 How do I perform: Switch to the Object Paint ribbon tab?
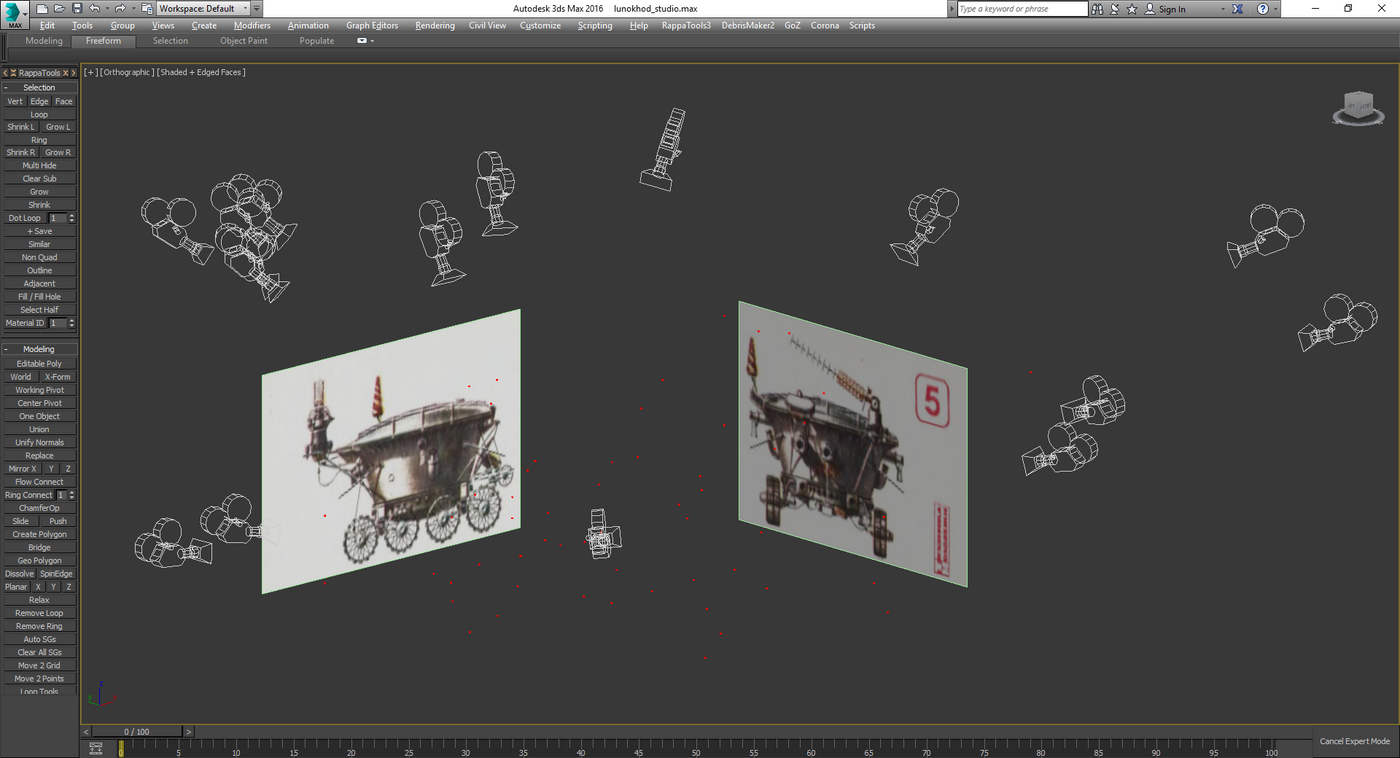pos(244,41)
